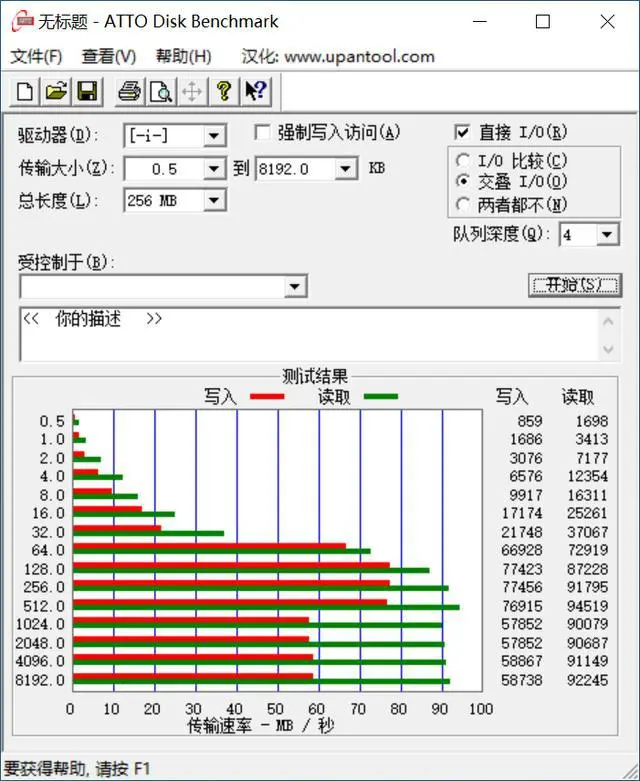The height and width of the screenshot is (781, 640).
Task: Expand the transfer size end 8192.0 dropdown
Action: click(x=345, y=169)
